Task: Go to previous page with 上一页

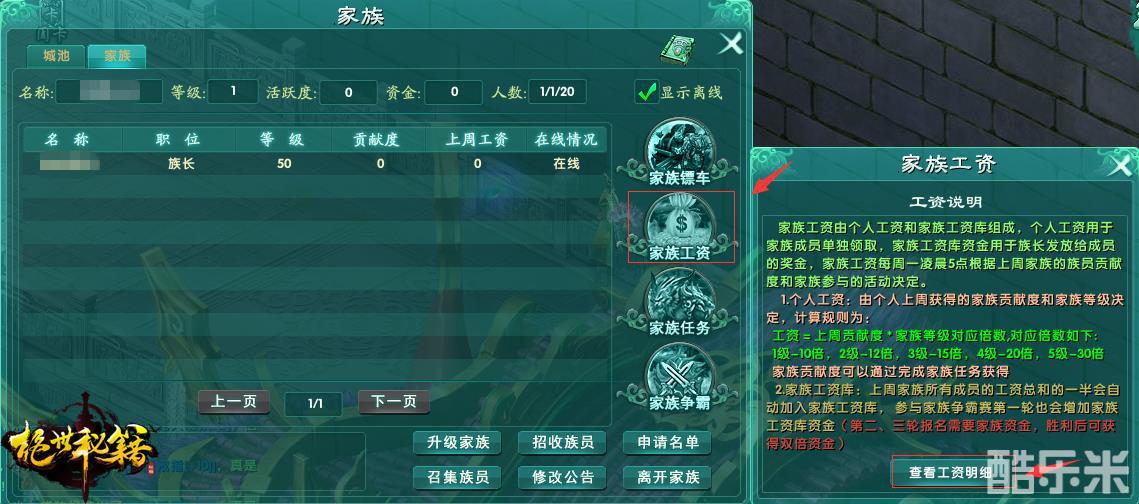Action: [234, 402]
